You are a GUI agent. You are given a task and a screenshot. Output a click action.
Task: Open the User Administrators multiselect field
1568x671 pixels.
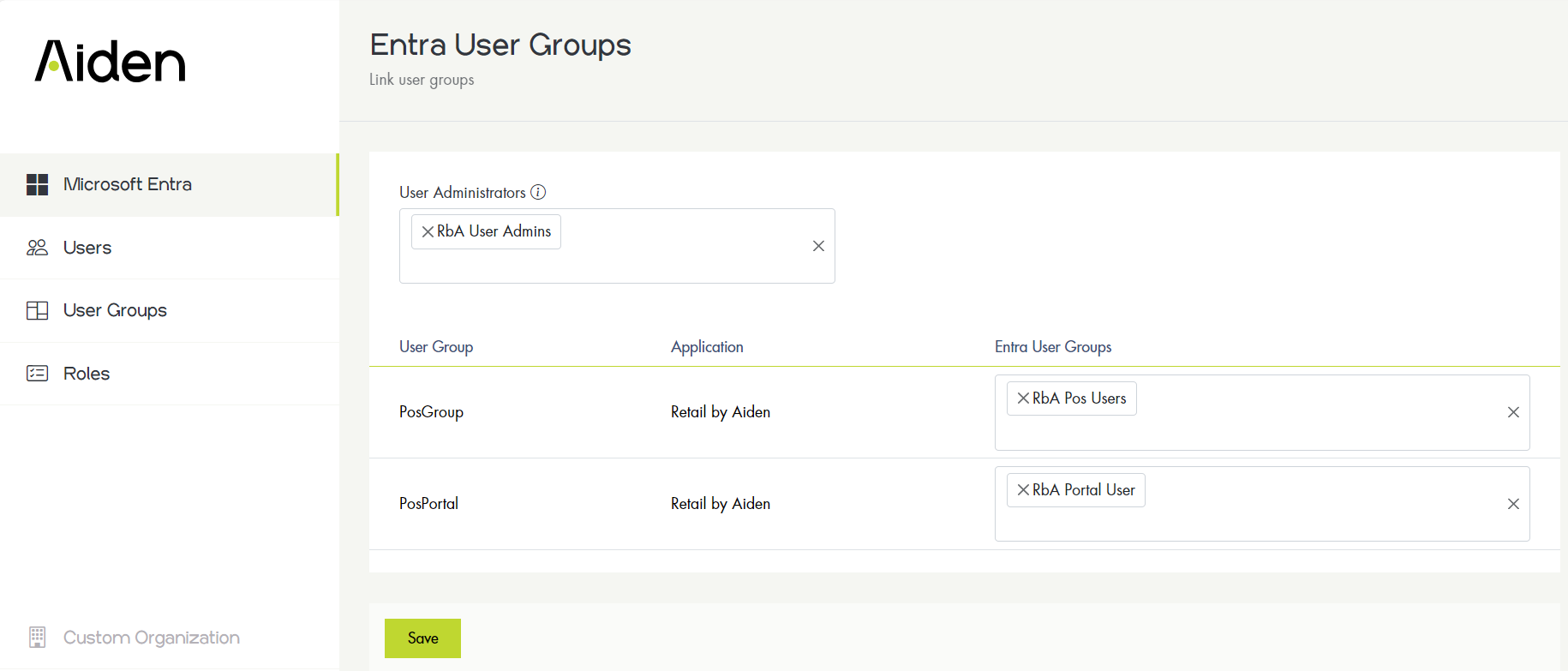tap(617, 246)
